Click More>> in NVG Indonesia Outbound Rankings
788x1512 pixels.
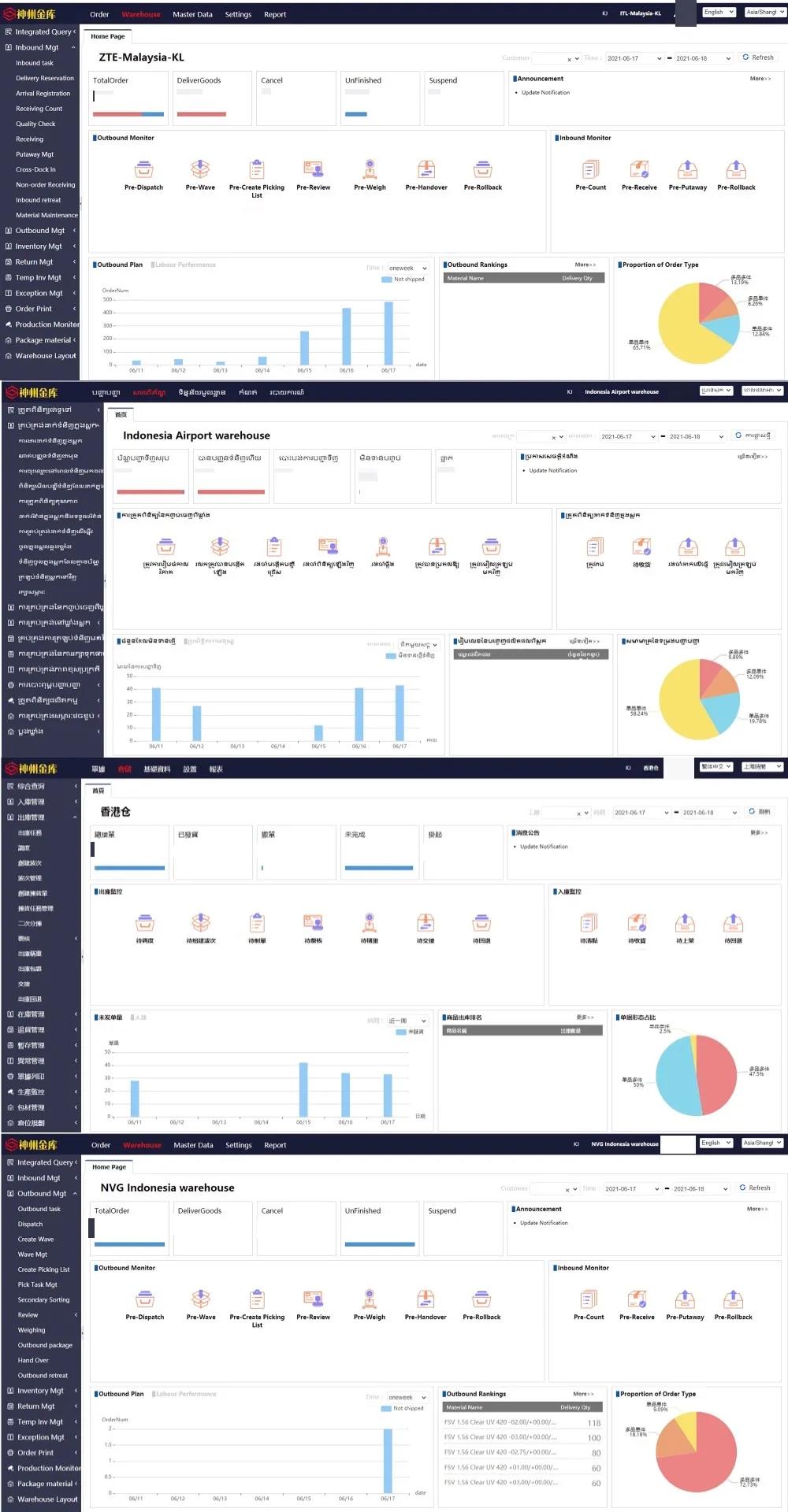(584, 1394)
